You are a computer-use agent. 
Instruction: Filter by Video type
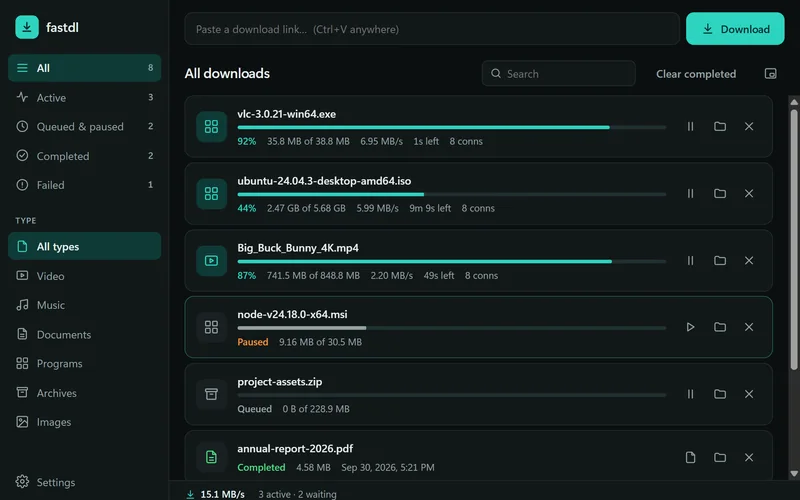click(85, 276)
